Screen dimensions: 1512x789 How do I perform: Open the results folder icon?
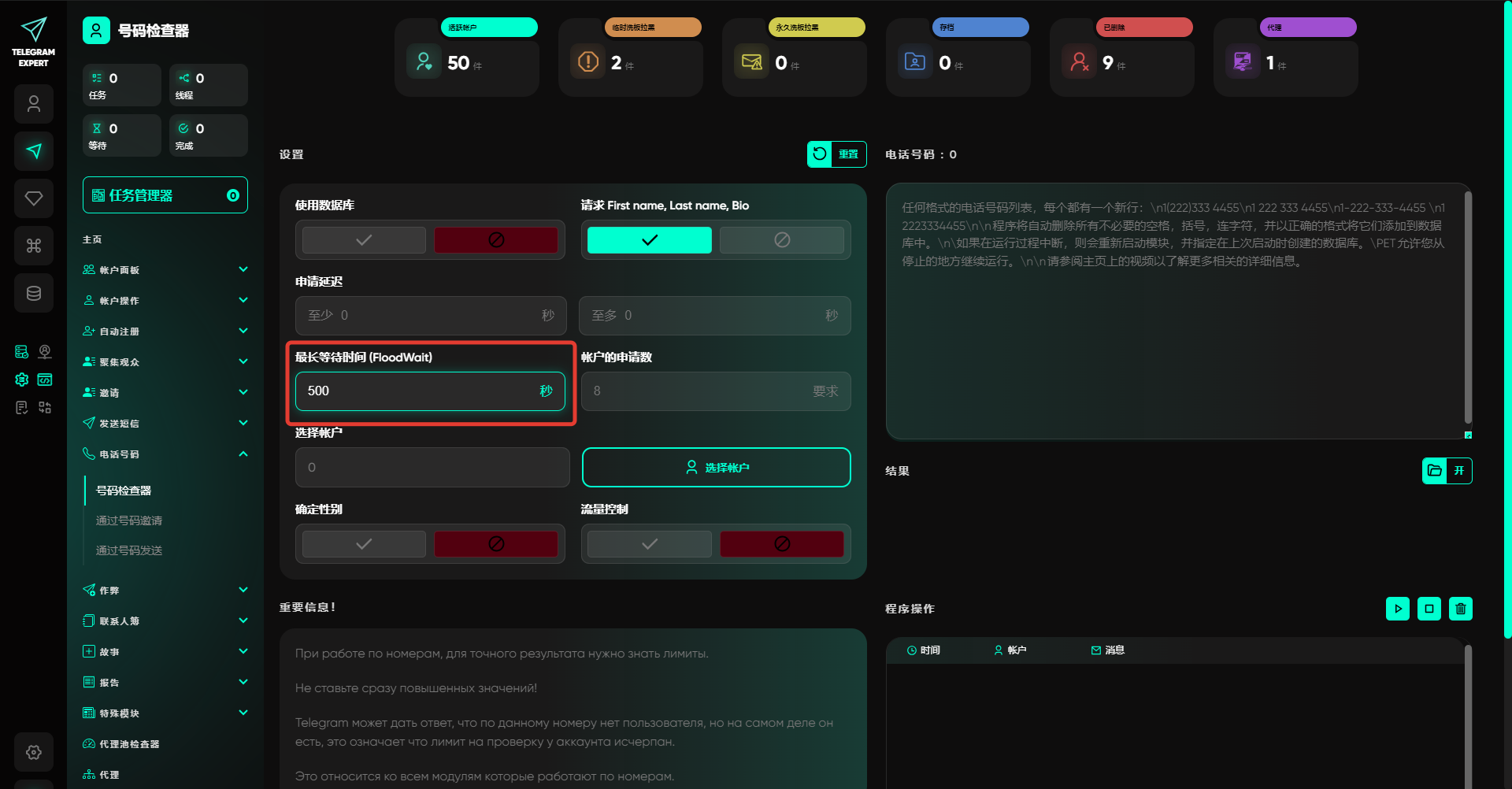tap(1435, 471)
